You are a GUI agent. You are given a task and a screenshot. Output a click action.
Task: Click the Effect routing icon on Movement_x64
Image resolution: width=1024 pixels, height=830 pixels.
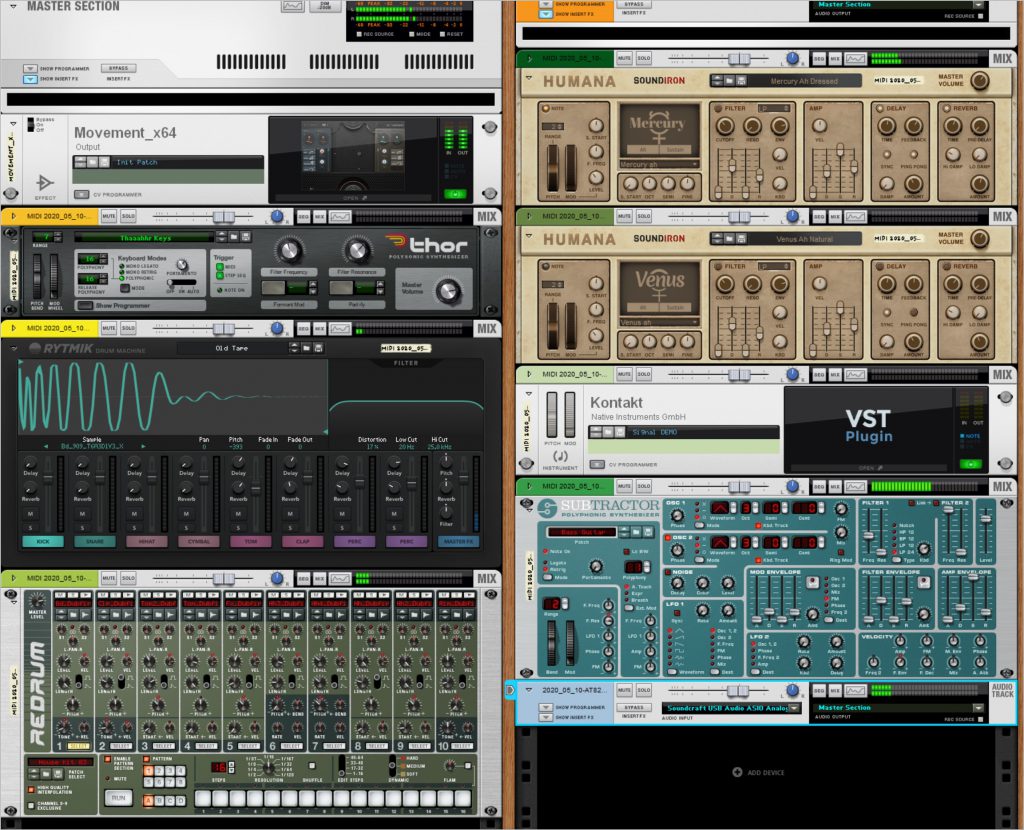44,184
